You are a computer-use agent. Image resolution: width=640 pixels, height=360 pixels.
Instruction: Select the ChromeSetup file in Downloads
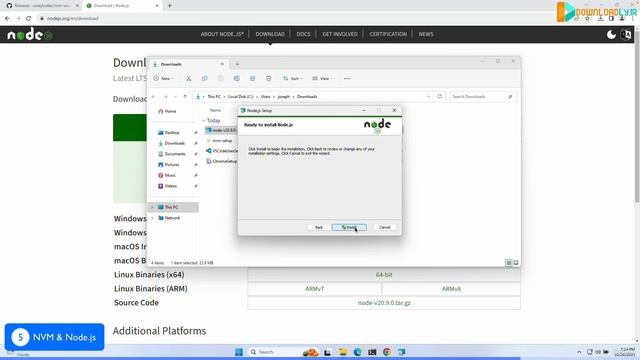(221, 161)
